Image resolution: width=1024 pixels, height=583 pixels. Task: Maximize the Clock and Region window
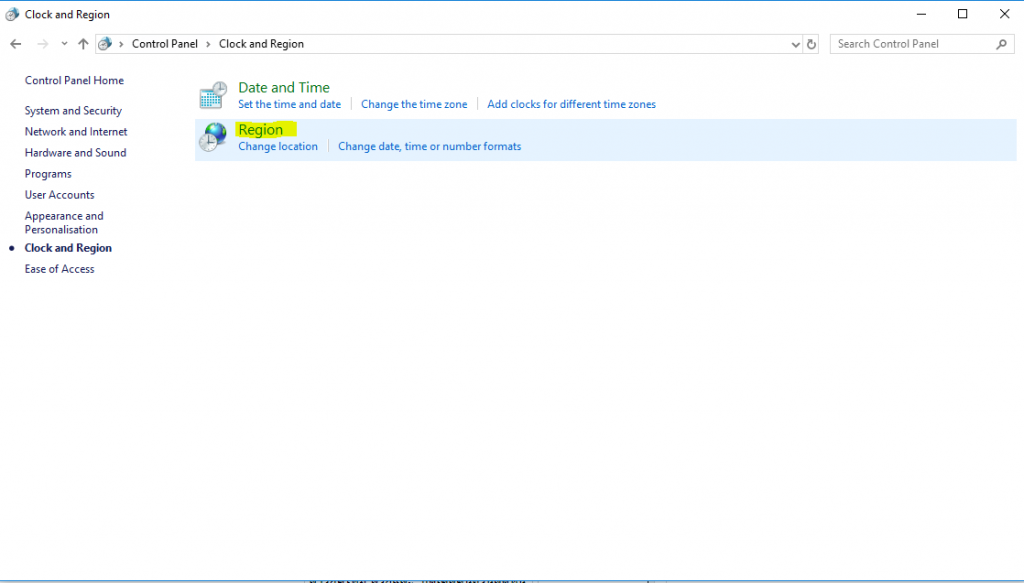click(x=963, y=14)
